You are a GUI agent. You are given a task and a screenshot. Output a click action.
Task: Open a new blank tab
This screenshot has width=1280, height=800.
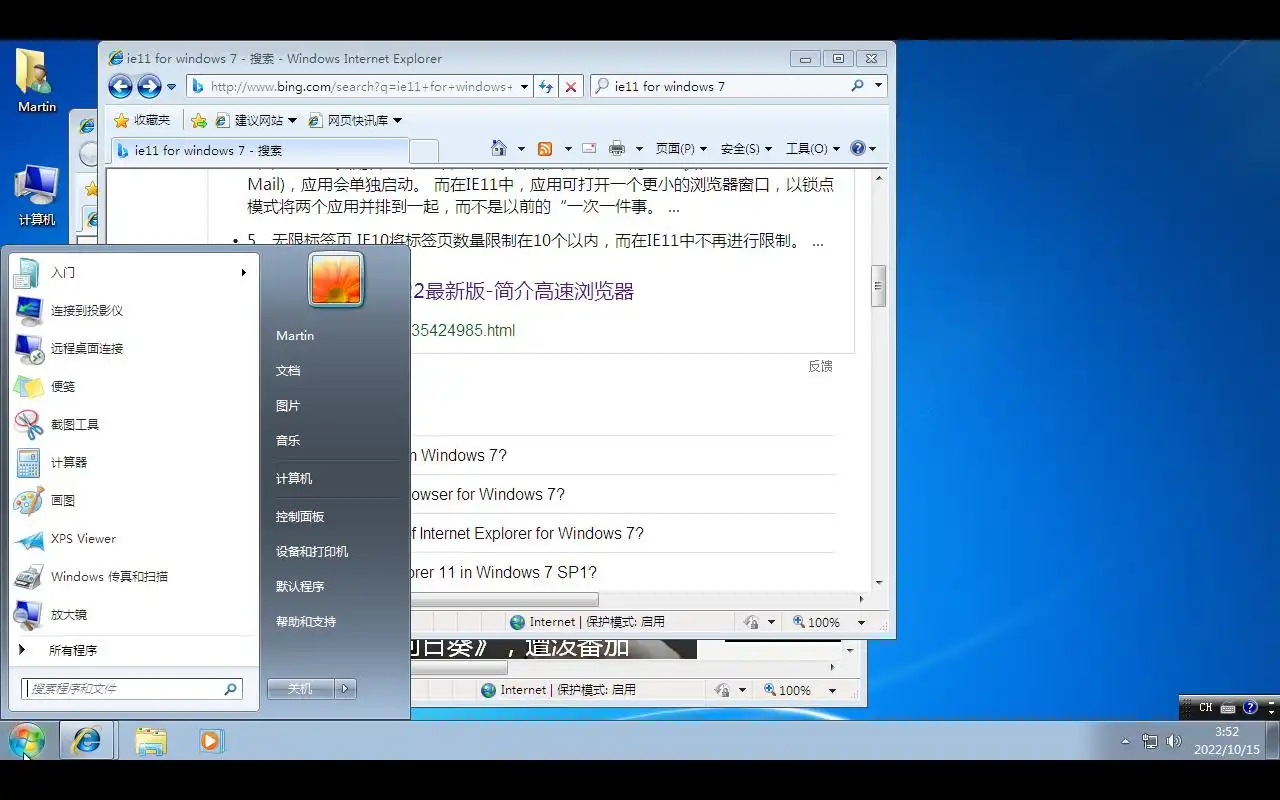tap(424, 151)
